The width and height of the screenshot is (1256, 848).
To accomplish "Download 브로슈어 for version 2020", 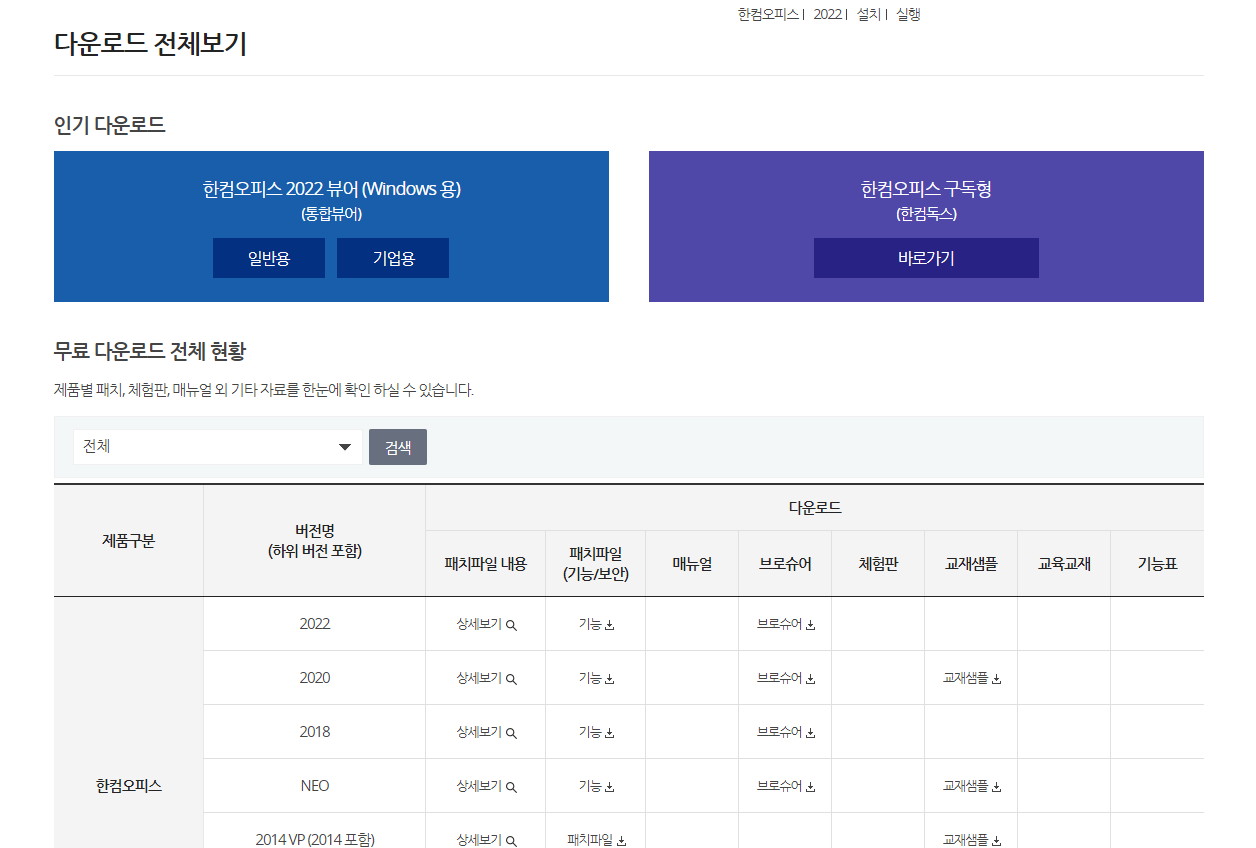I will click(786, 678).
